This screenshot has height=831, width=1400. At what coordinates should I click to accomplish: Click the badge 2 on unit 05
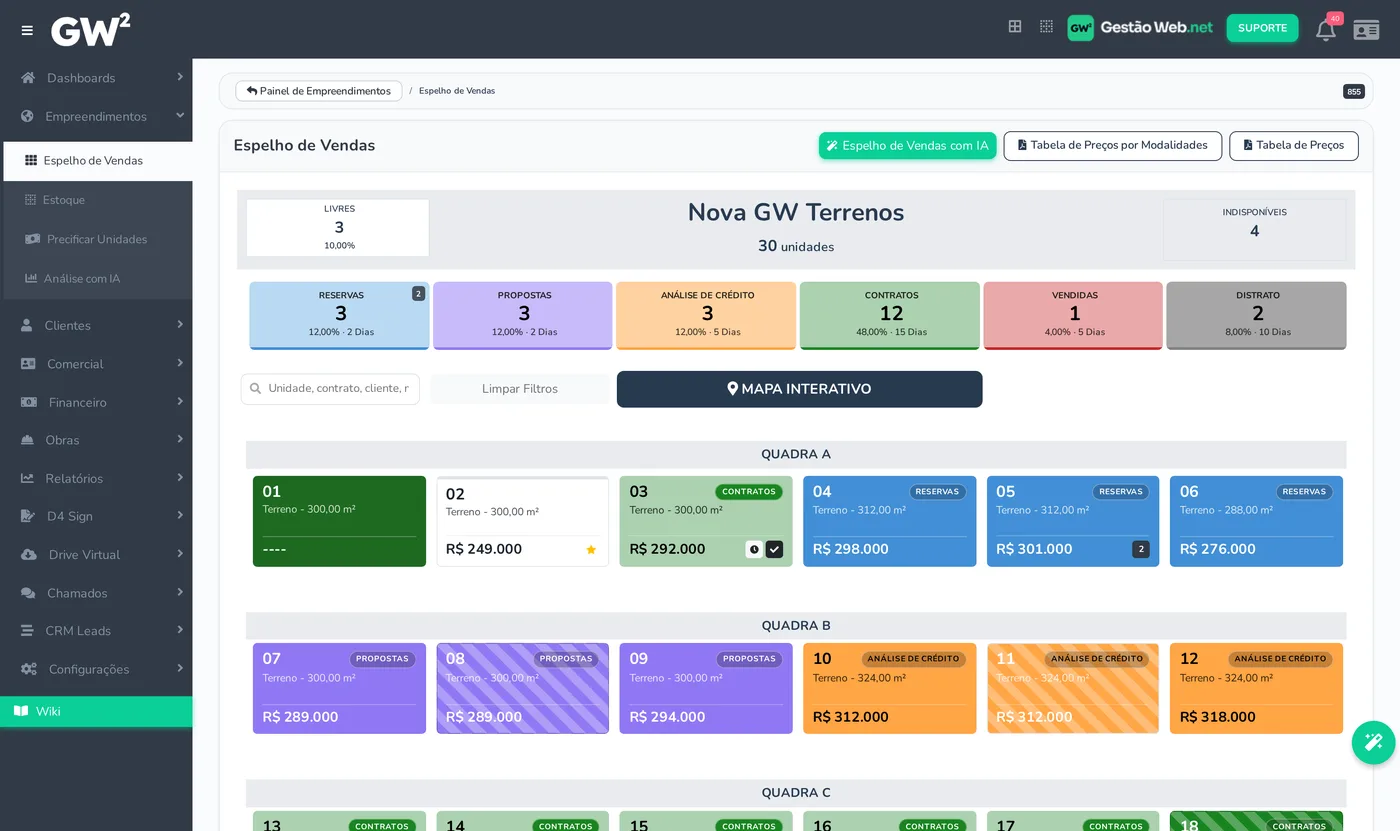(x=1140, y=549)
